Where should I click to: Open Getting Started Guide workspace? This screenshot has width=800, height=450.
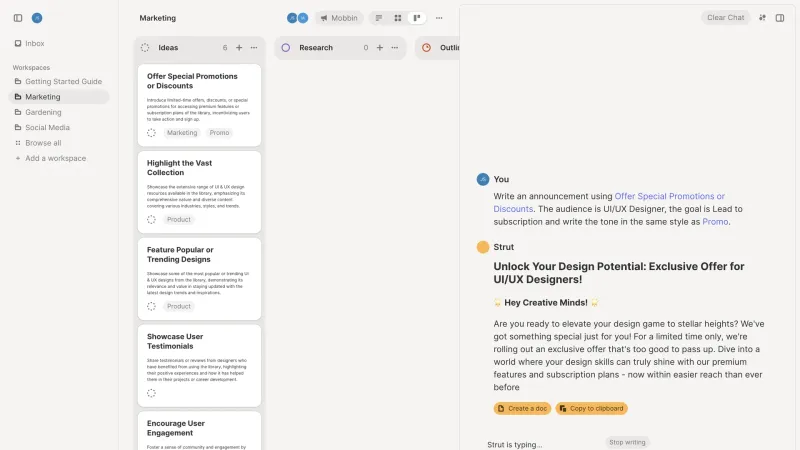[x=58, y=81]
